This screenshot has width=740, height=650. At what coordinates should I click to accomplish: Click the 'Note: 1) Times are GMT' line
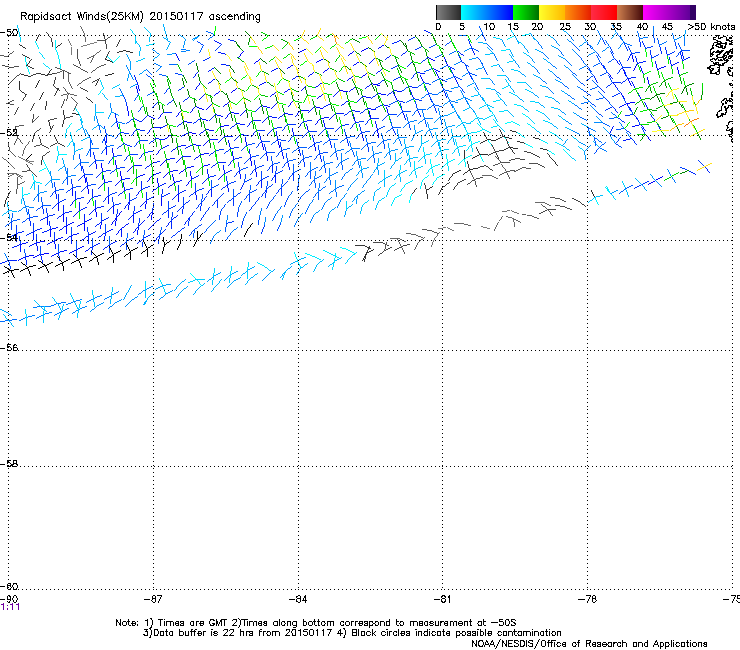(x=316, y=623)
